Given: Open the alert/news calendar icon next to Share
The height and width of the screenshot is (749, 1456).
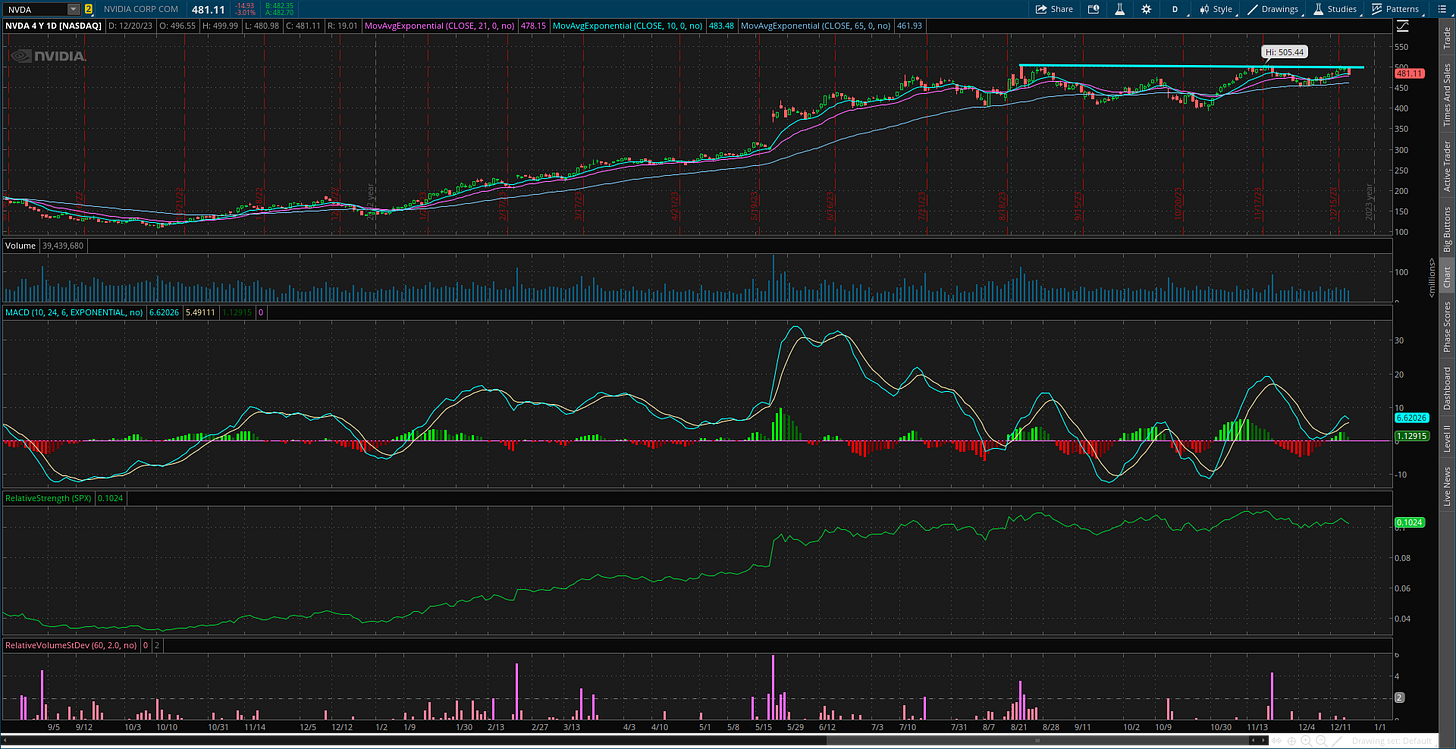Looking at the screenshot, I should tap(1093, 9).
